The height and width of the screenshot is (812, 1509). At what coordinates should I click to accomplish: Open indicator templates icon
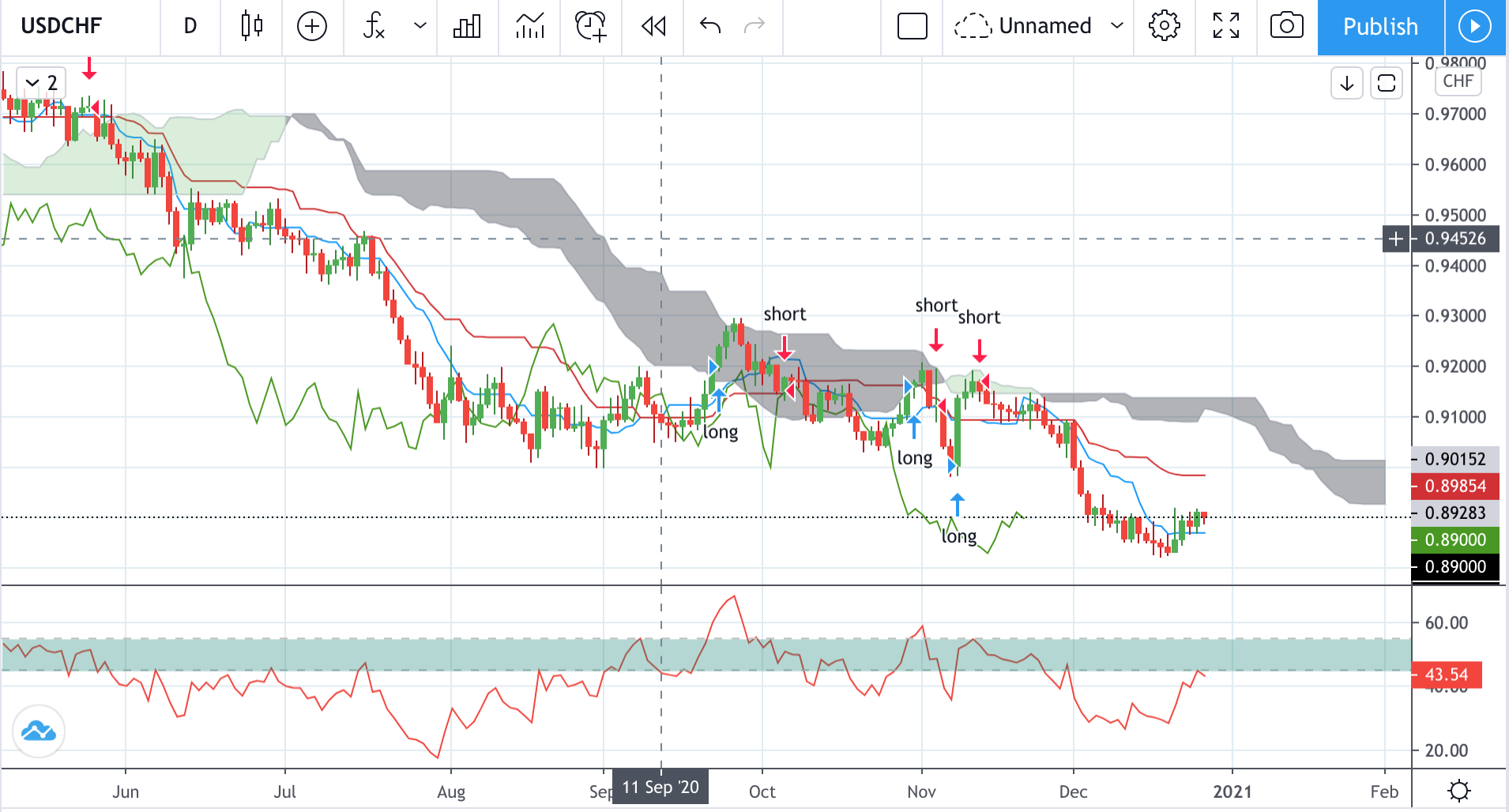(529, 26)
